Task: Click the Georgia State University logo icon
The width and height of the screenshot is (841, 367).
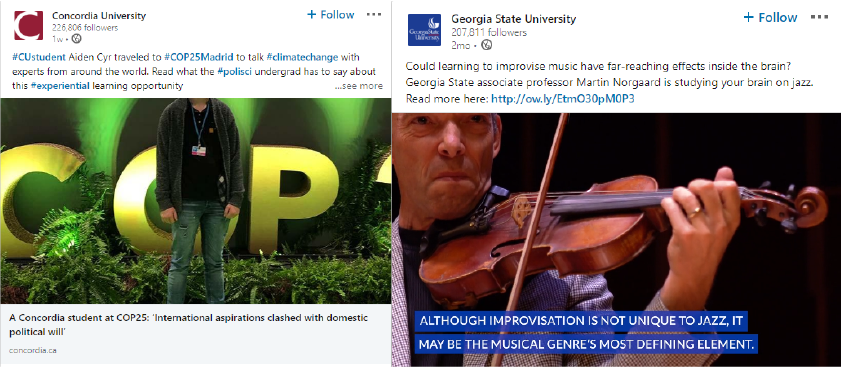Action: coord(424,30)
